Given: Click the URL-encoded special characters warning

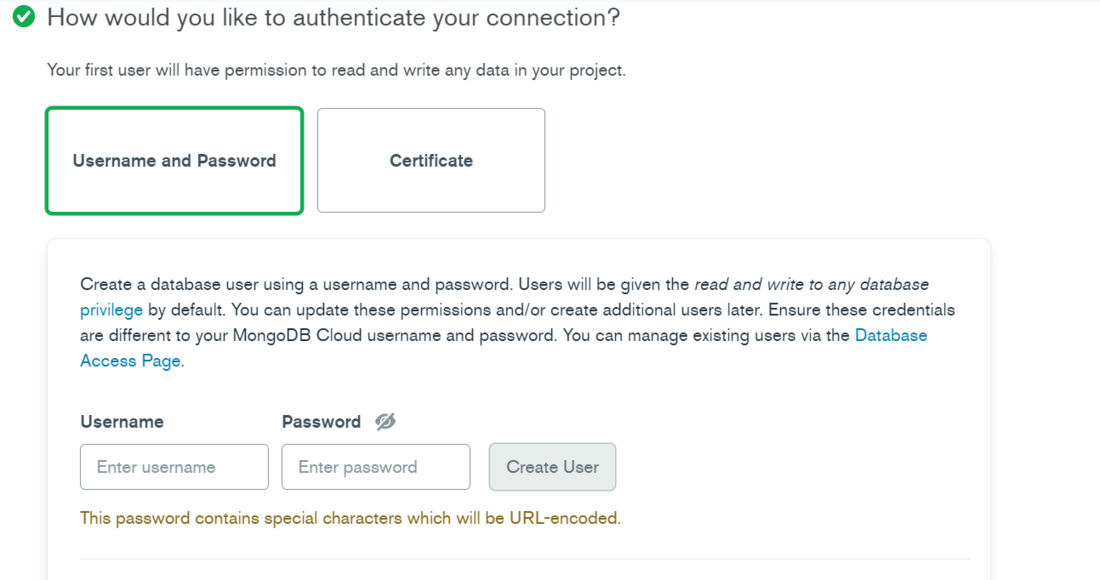Looking at the screenshot, I should (x=350, y=518).
